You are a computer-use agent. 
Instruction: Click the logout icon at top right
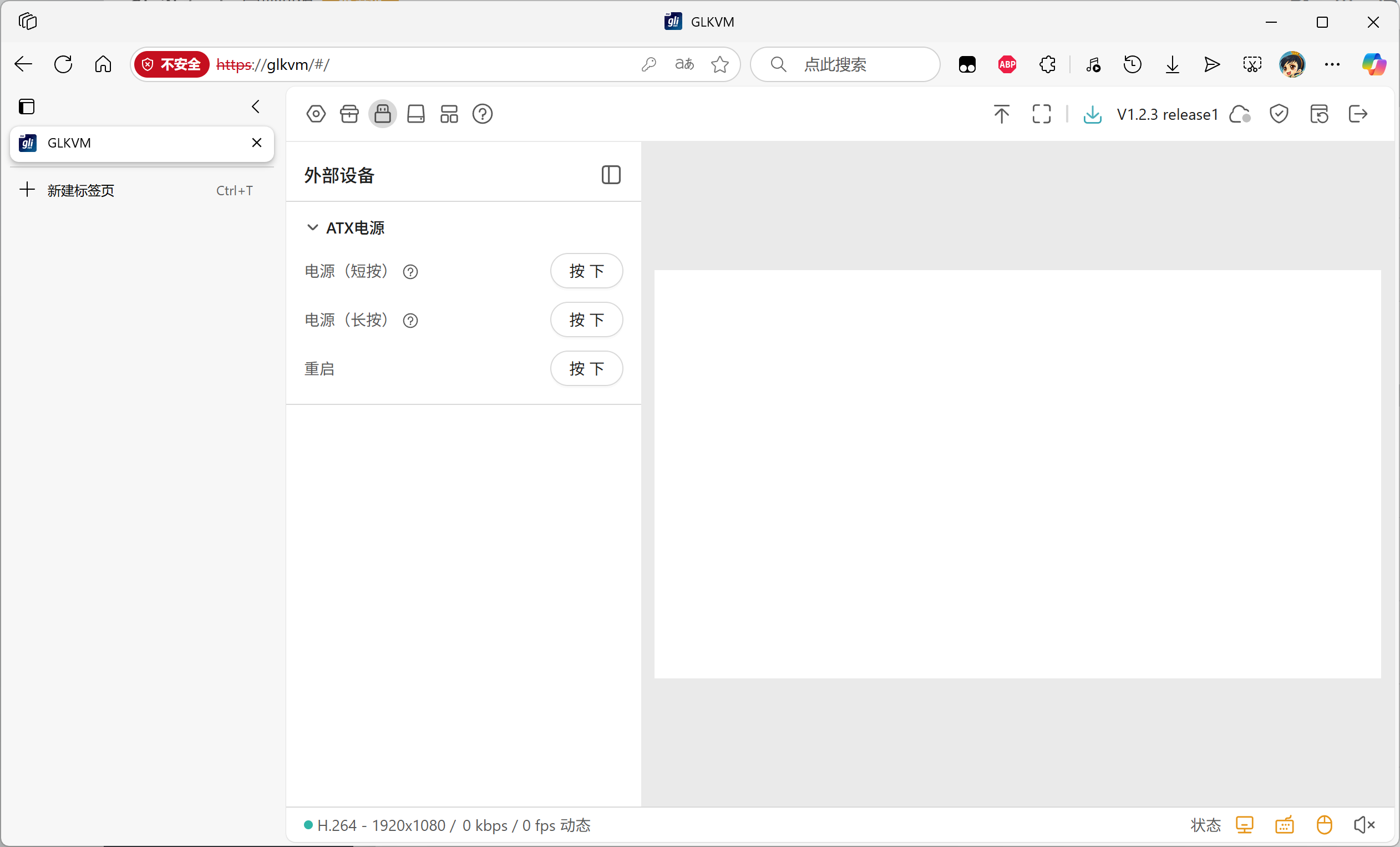(x=1357, y=114)
